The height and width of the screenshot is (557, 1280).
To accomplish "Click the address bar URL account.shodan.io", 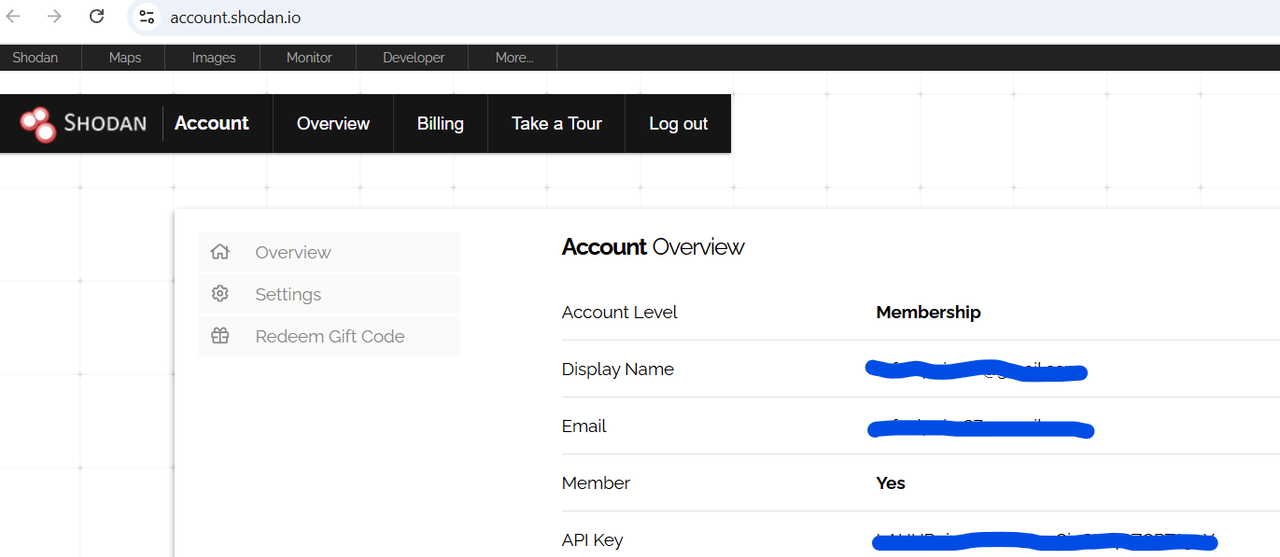I will pos(235,18).
